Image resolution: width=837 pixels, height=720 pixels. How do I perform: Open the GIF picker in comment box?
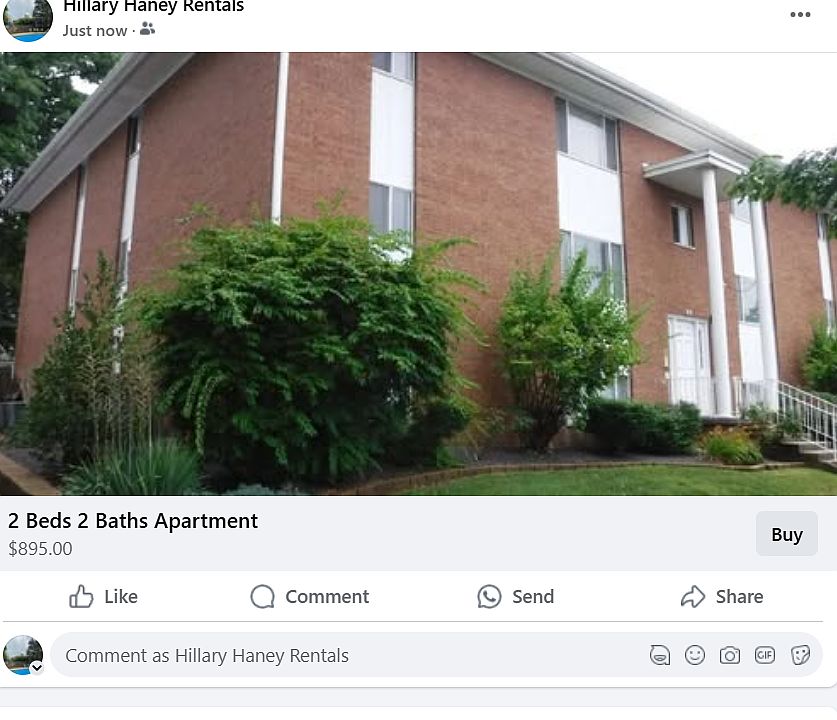(x=764, y=655)
